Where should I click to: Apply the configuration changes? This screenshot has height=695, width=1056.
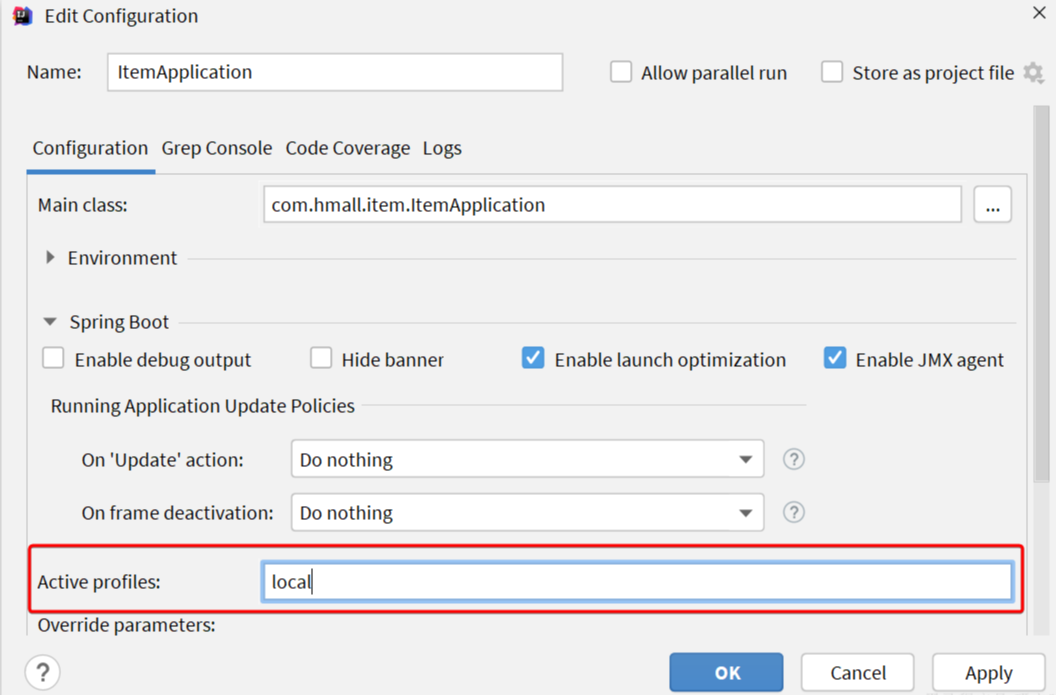click(x=988, y=672)
